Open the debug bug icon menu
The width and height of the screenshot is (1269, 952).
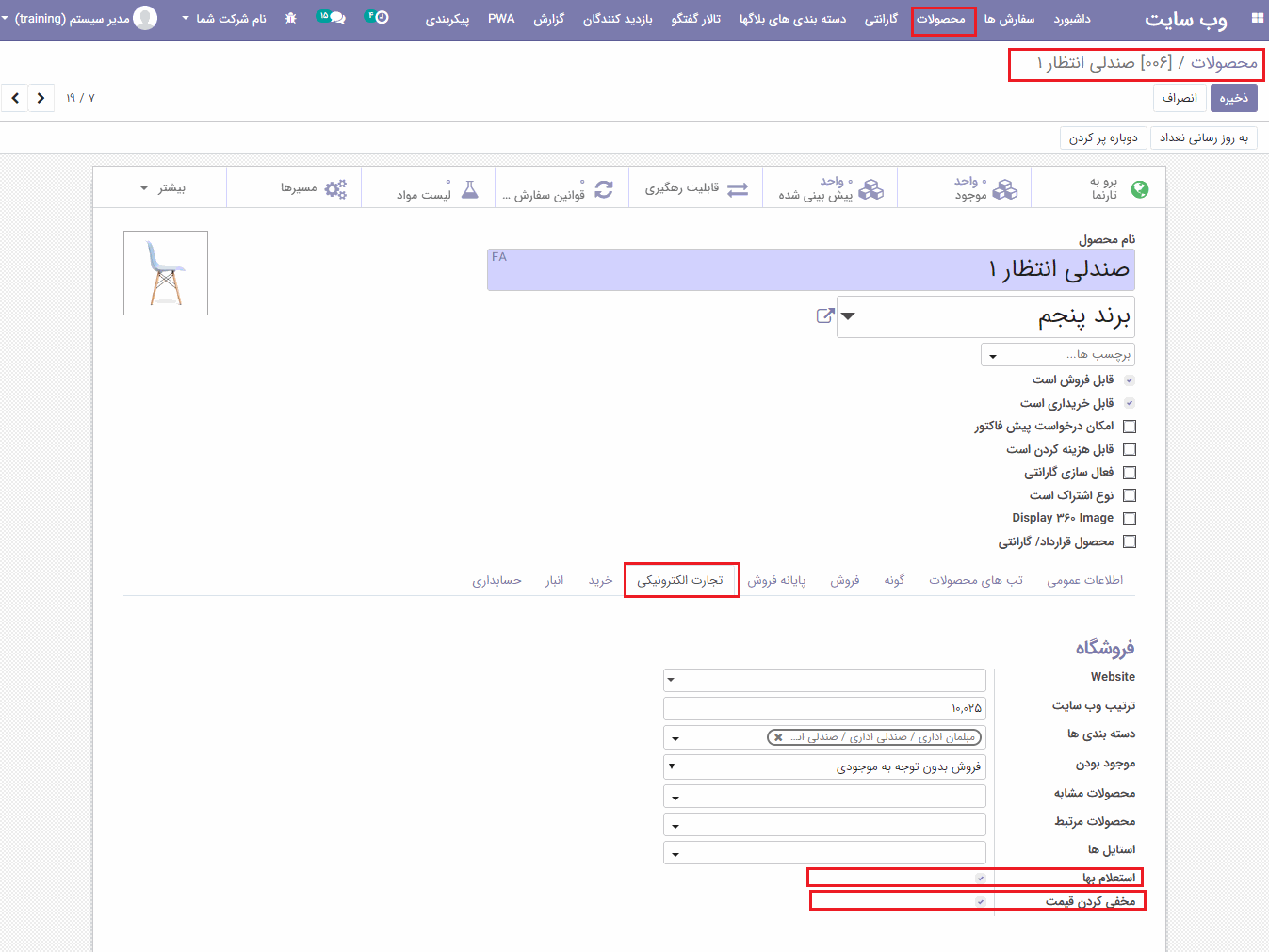[x=290, y=19]
